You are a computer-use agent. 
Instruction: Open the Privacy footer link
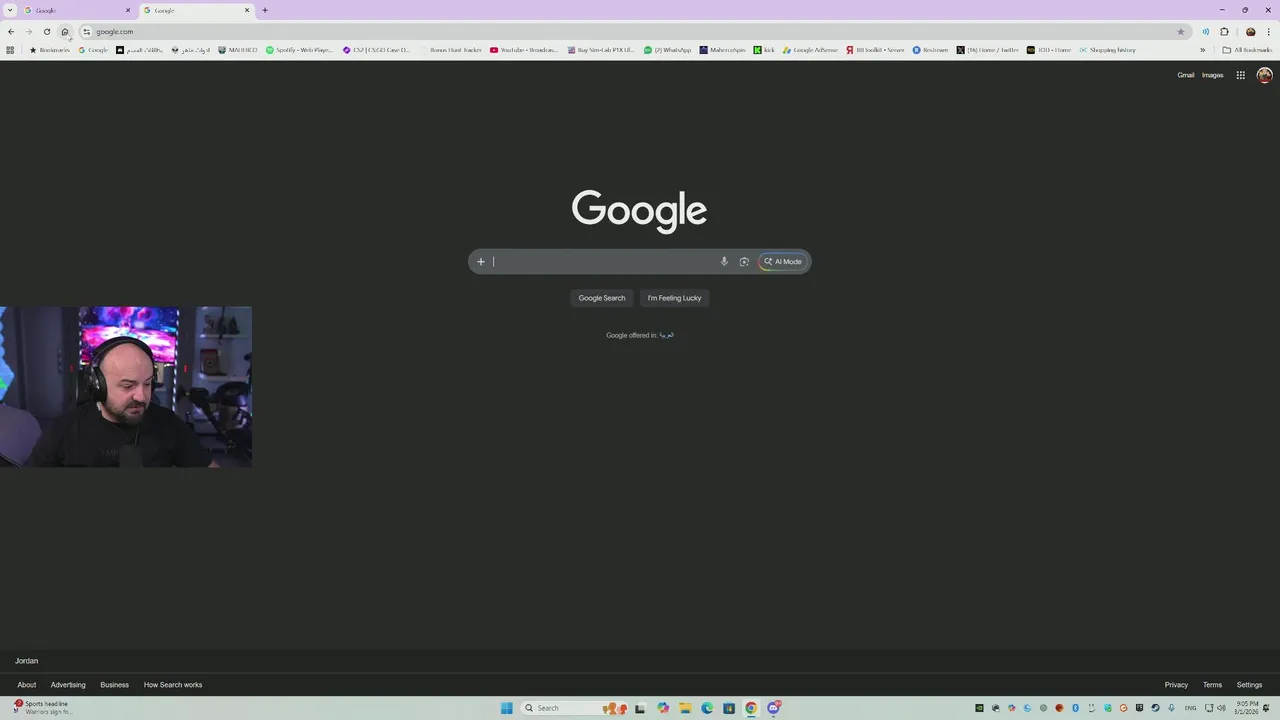(x=1176, y=685)
